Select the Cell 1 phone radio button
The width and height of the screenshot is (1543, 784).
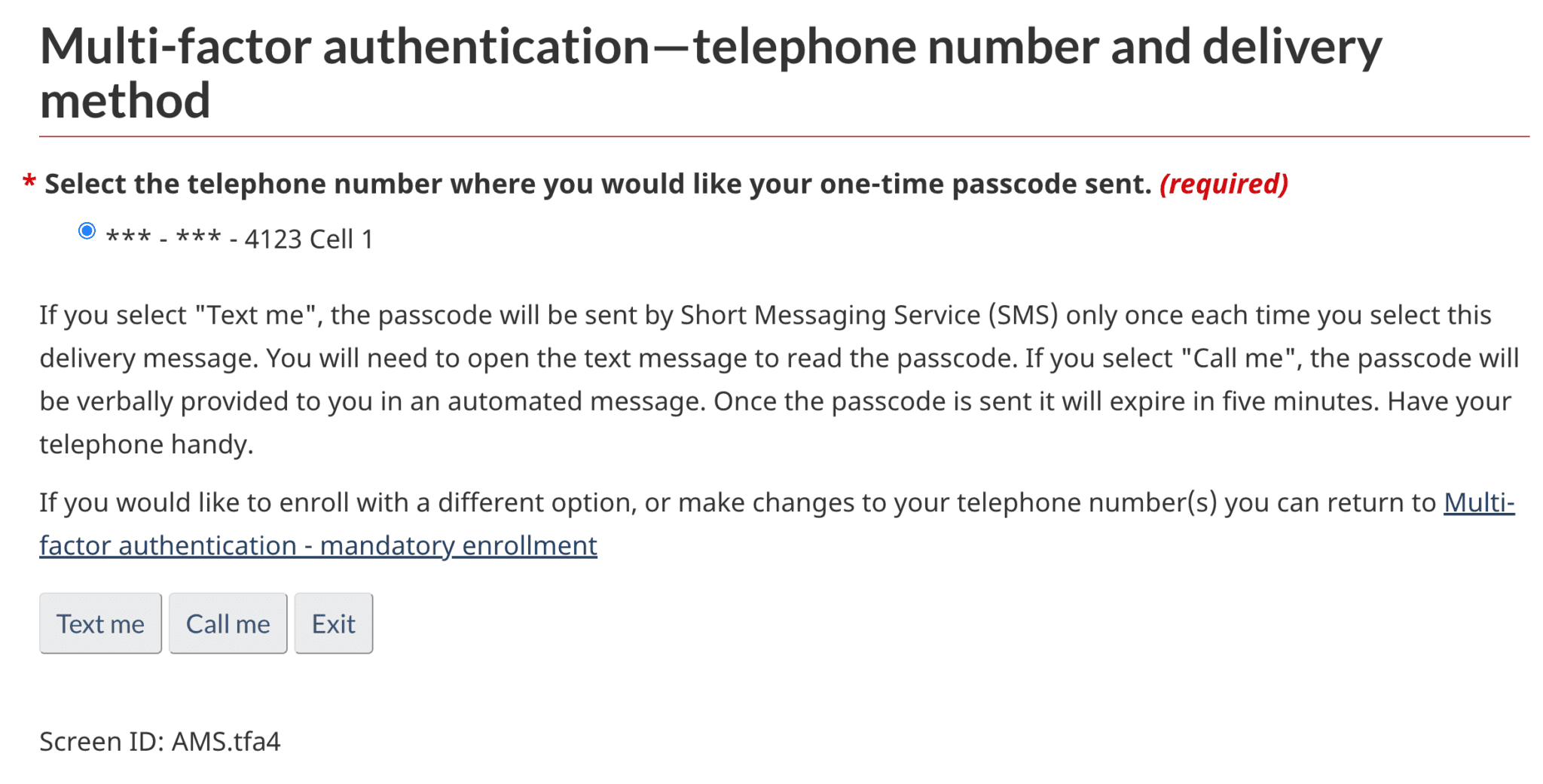click(x=87, y=231)
